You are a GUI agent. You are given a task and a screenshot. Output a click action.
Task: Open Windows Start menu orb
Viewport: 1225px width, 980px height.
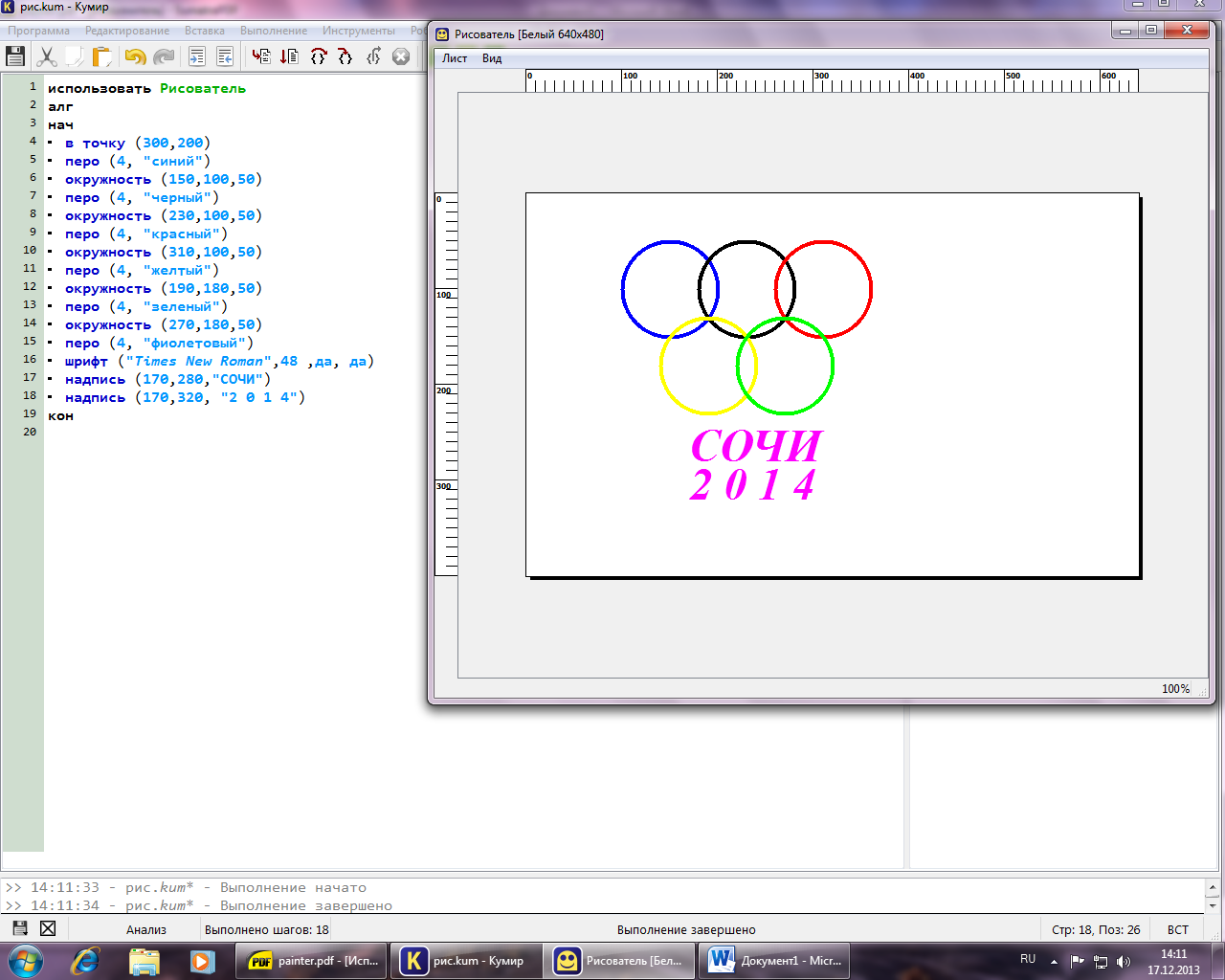pyautogui.click(x=25, y=960)
